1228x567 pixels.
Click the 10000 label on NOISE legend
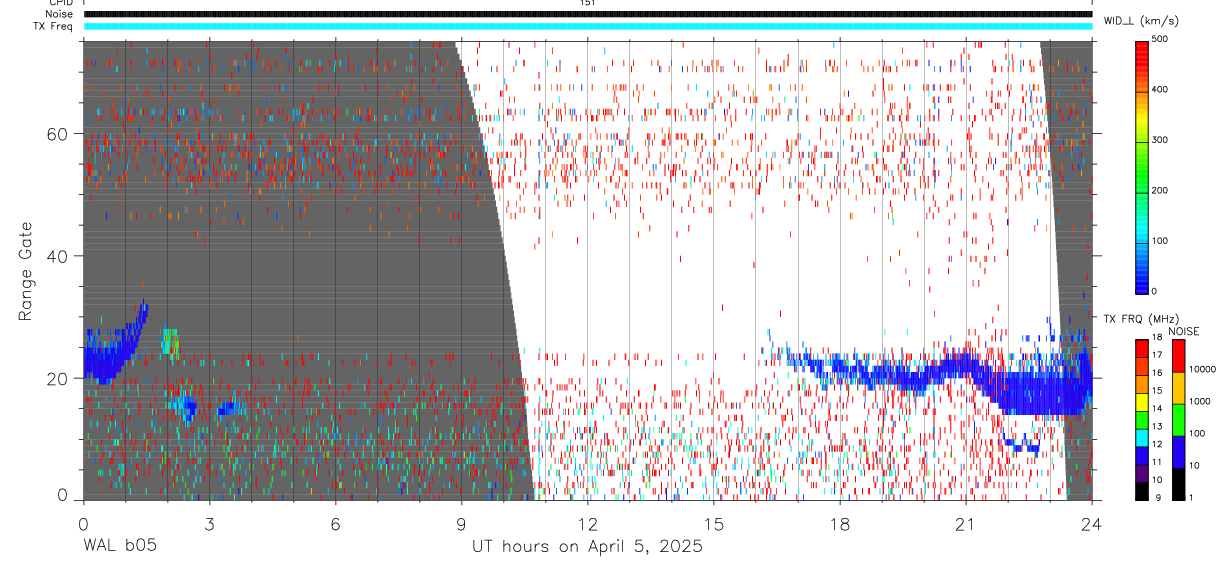click(x=1203, y=369)
